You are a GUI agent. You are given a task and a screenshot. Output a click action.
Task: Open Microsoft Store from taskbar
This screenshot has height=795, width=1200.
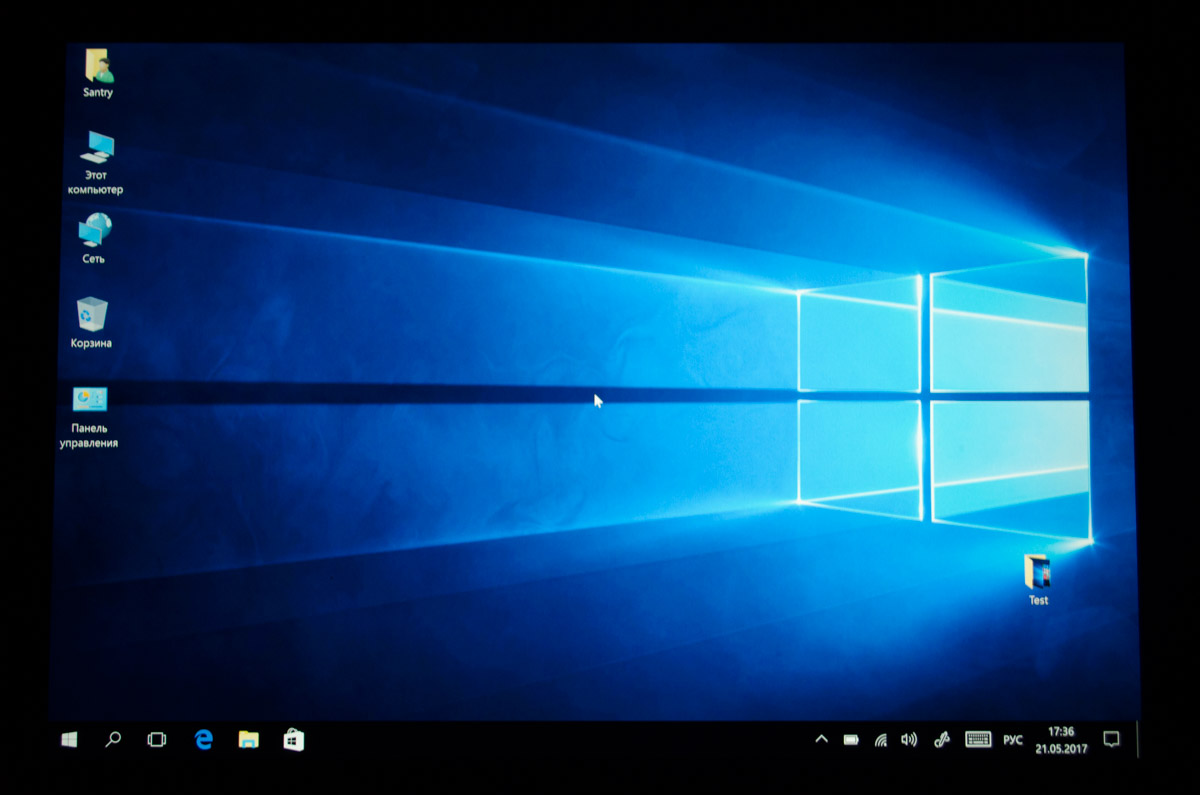click(x=293, y=740)
